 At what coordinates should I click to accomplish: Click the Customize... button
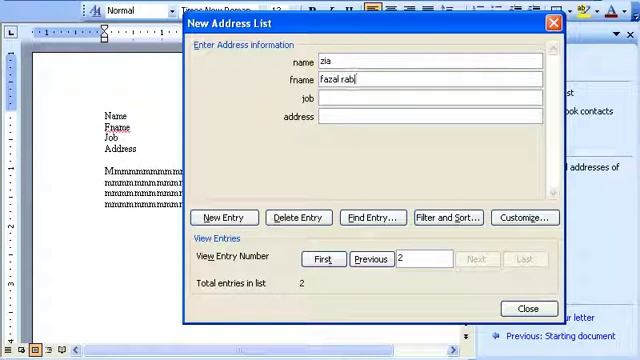[x=525, y=218]
